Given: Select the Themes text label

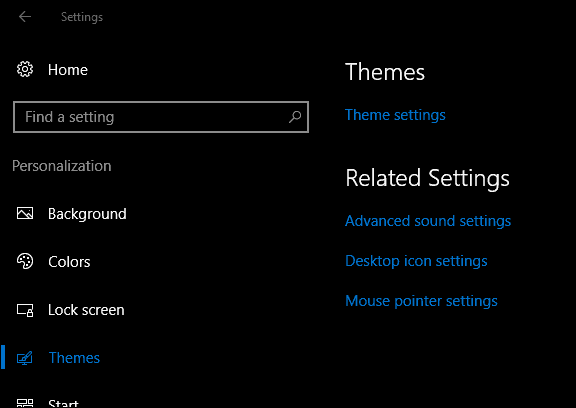Looking at the screenshot, I should (74, 358).
